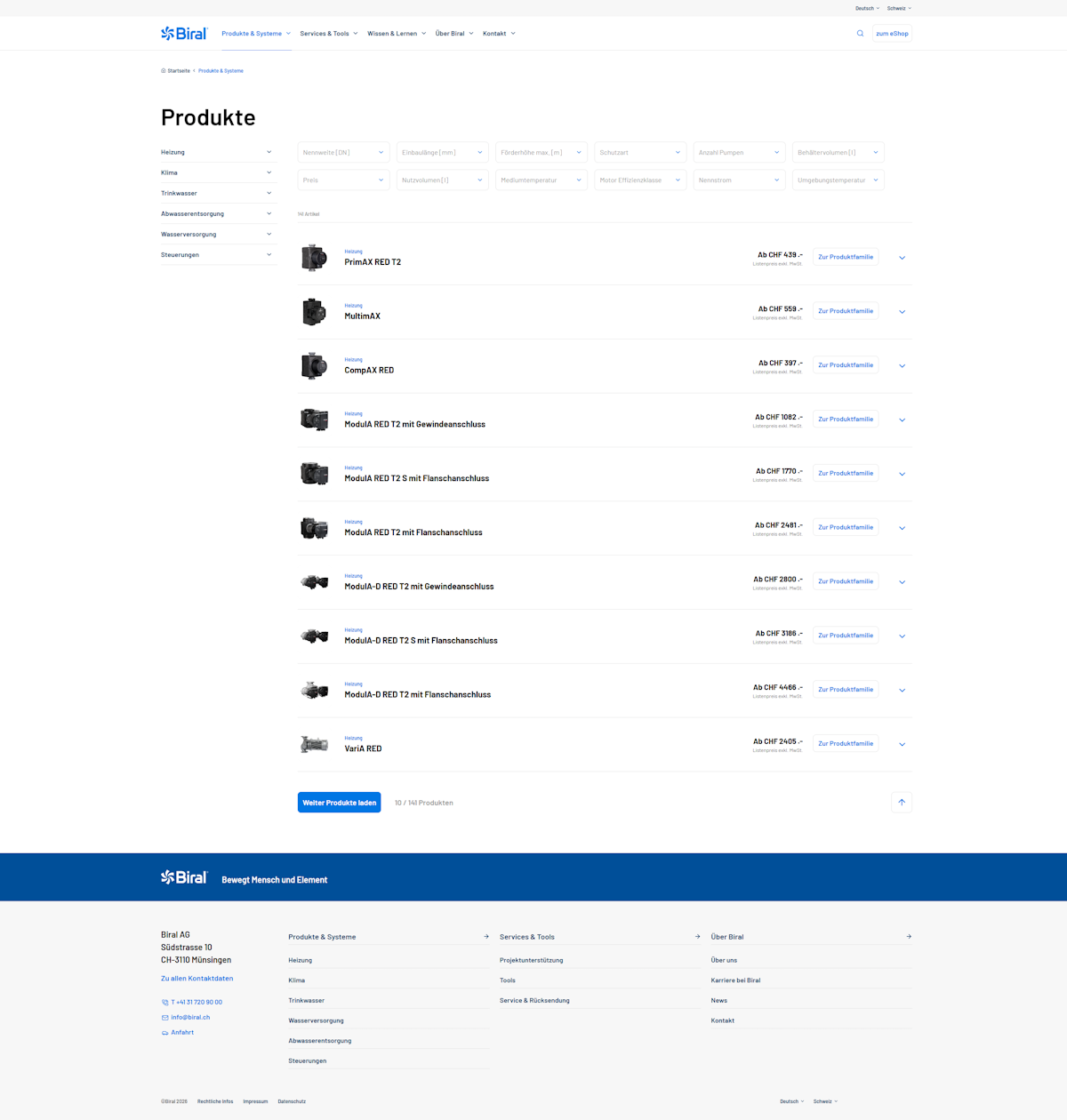Open the Schutzart filter dropdown
The height and width of the screenshot is (1120, 1067).
pos(640,152)
